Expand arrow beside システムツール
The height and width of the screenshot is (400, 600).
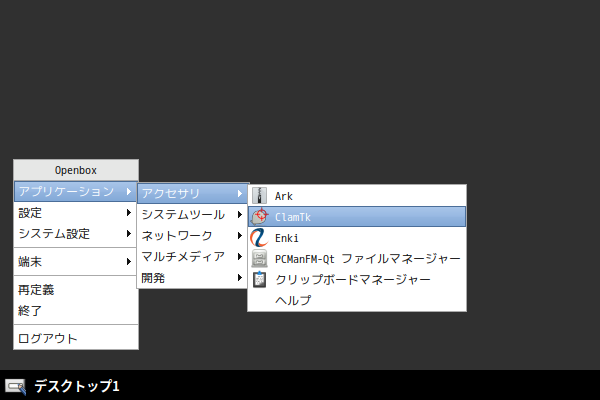pos(240,214)
